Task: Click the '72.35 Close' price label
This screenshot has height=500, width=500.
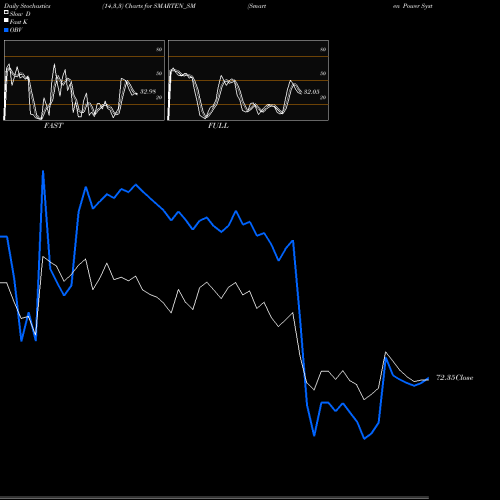Action: click(455, 378)
